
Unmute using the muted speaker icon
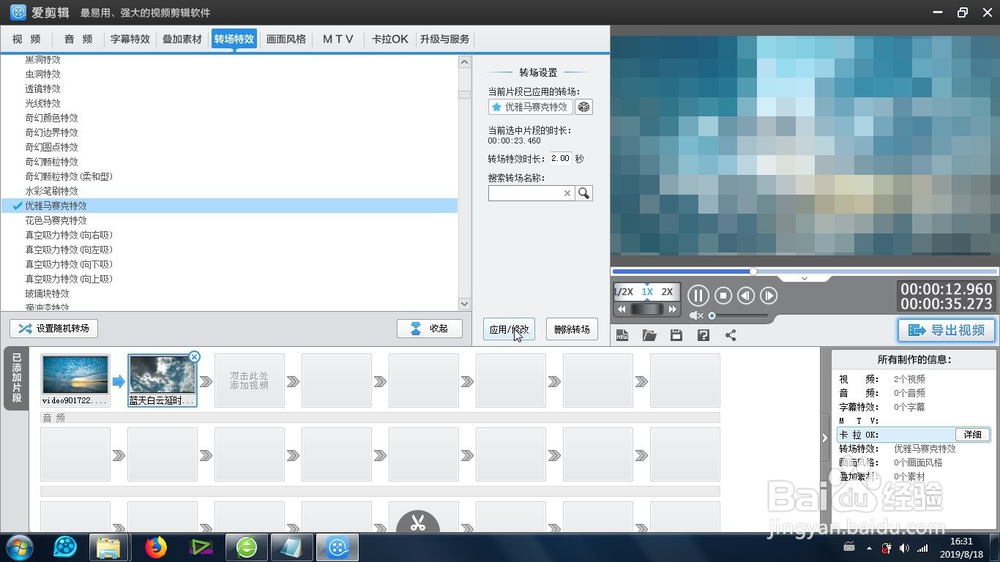point(696,315)
